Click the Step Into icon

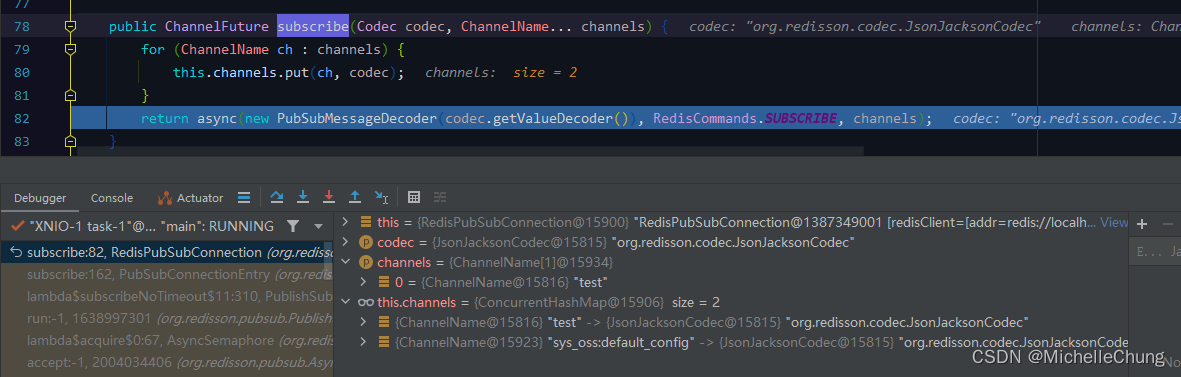303,197
